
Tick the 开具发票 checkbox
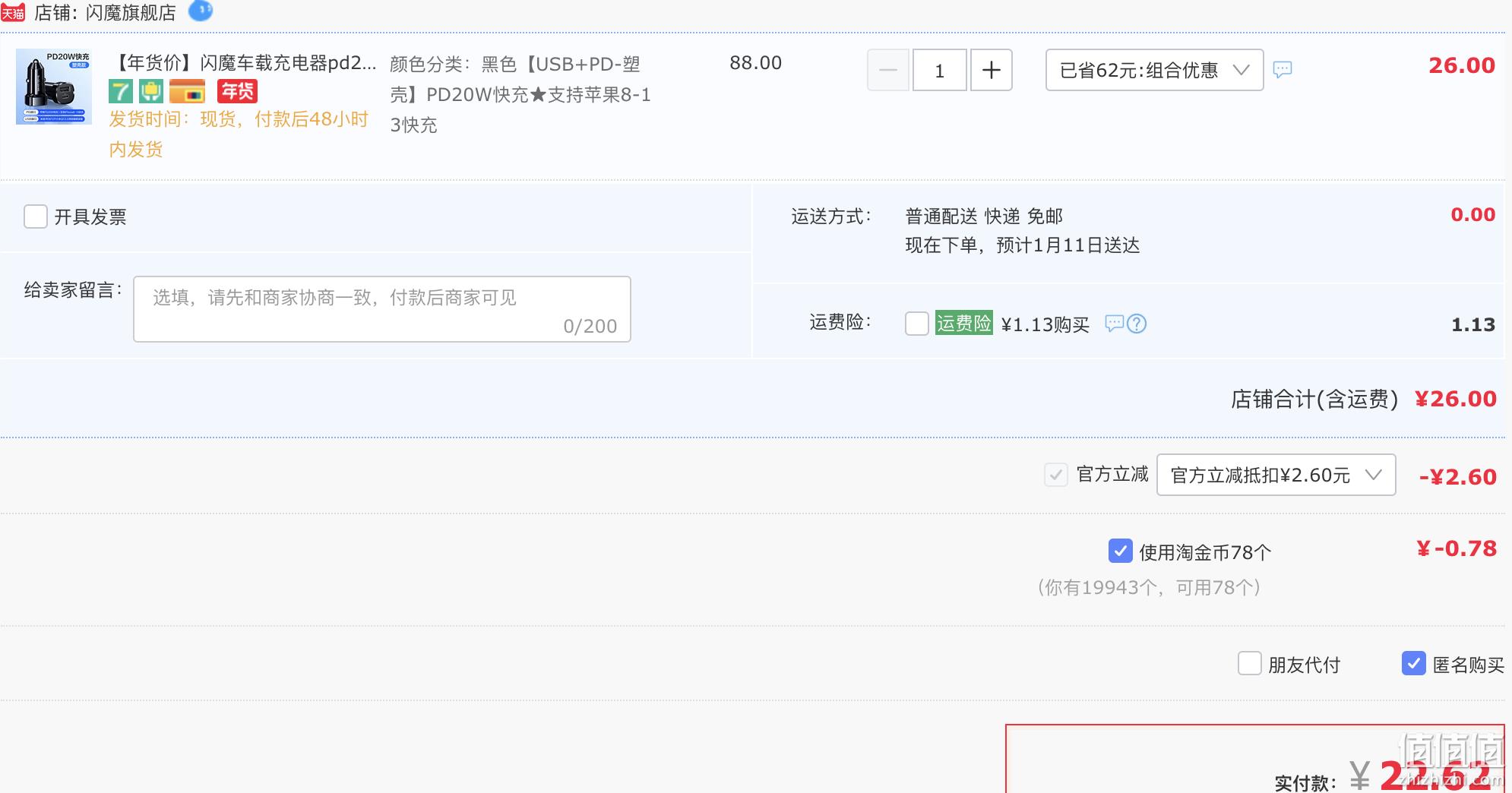tap(36, 216)
